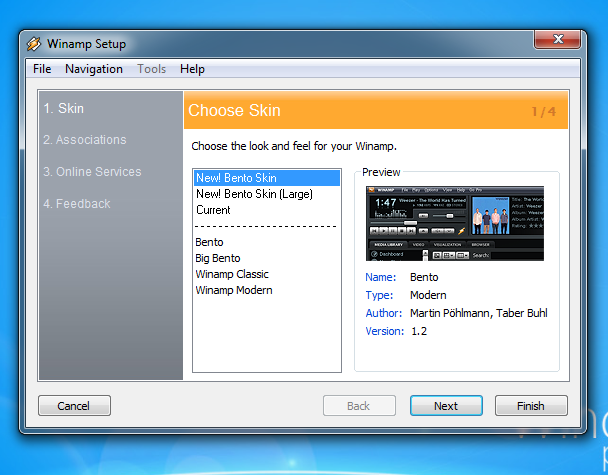Select 'Winamp Classic' skin
This screenshot has width=608, height=475.
point(267,274)
